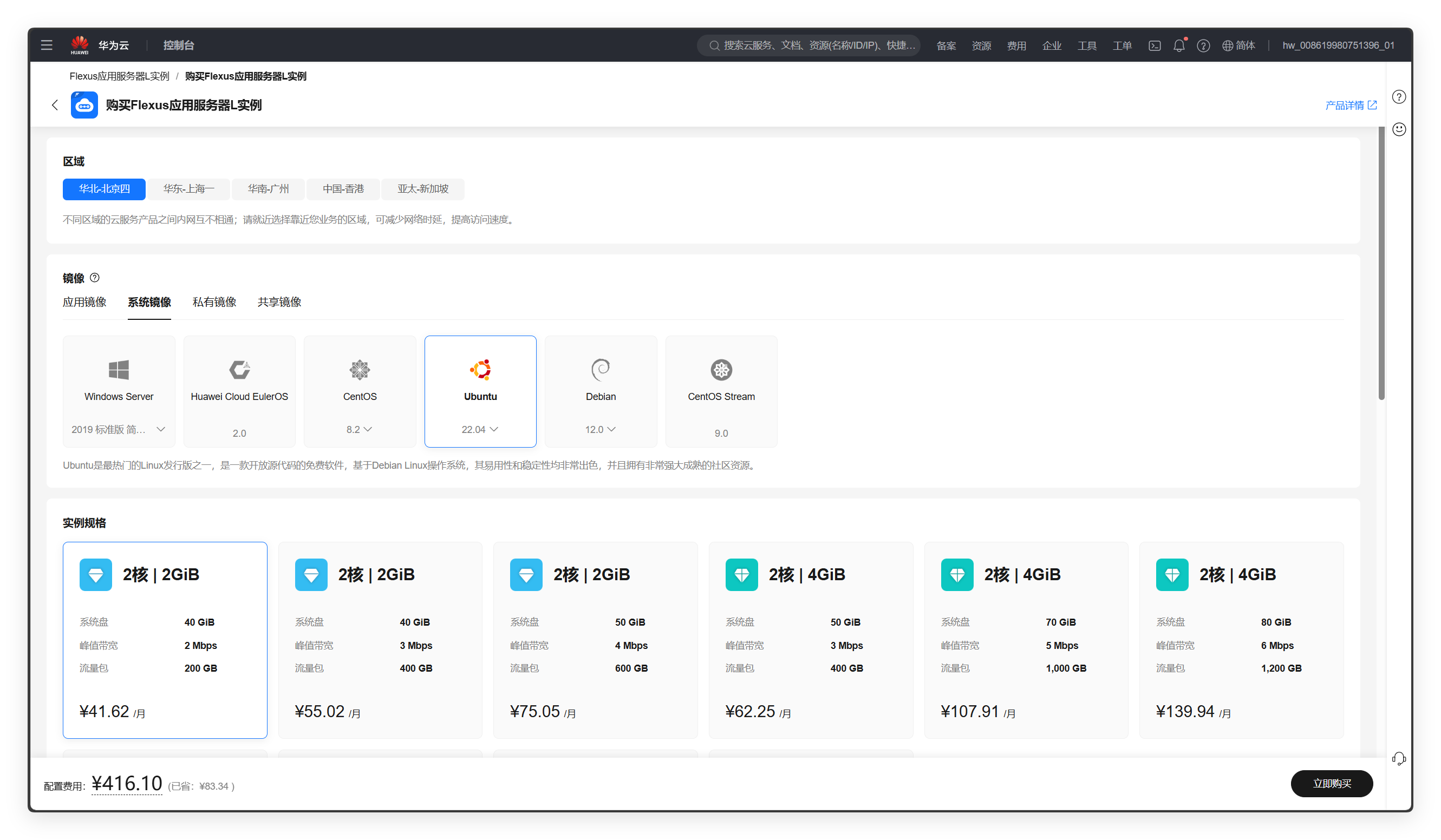Choose the 亚太-新加坡 region

point(423,189)
